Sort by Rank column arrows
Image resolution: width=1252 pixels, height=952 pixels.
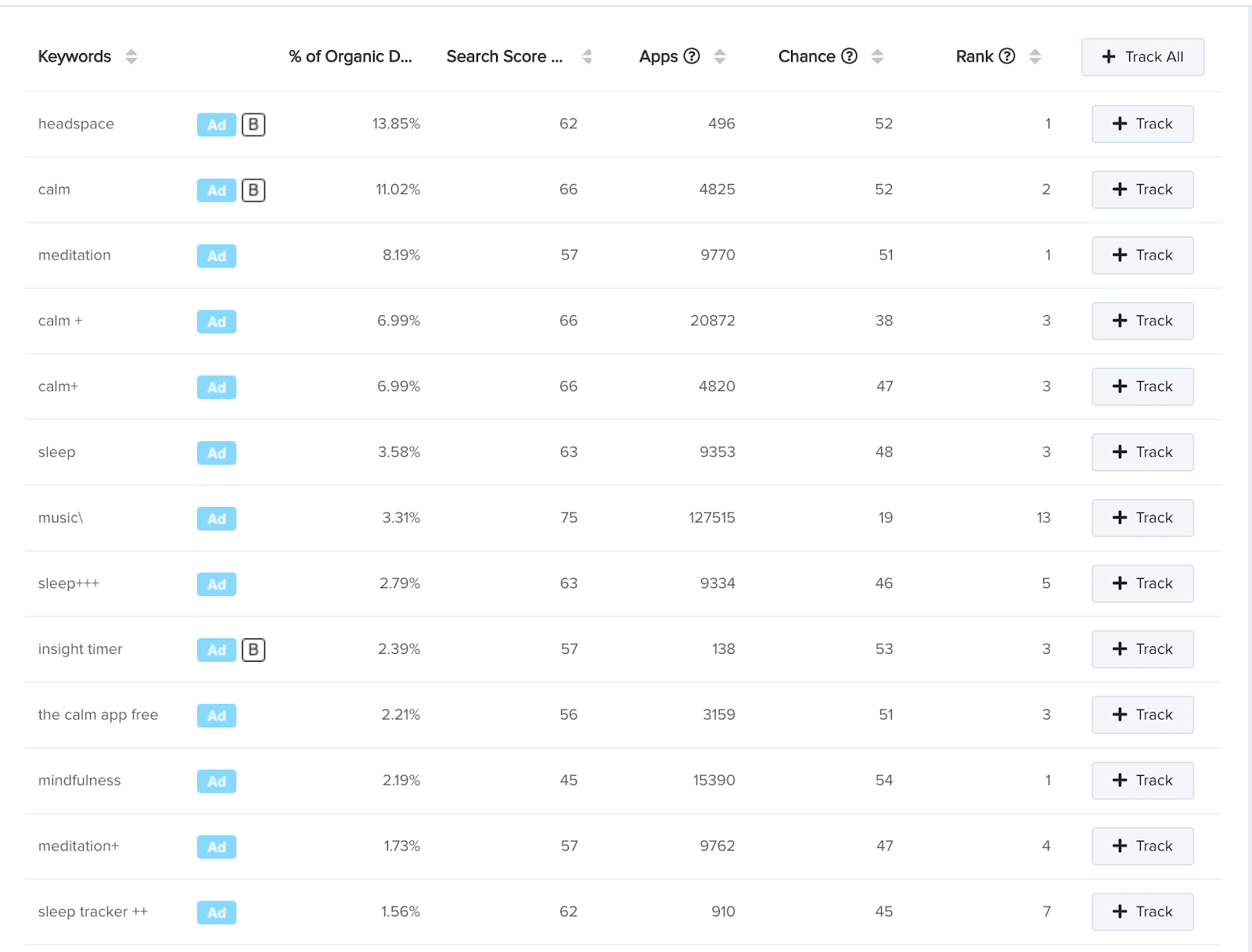click(1035, 56)
